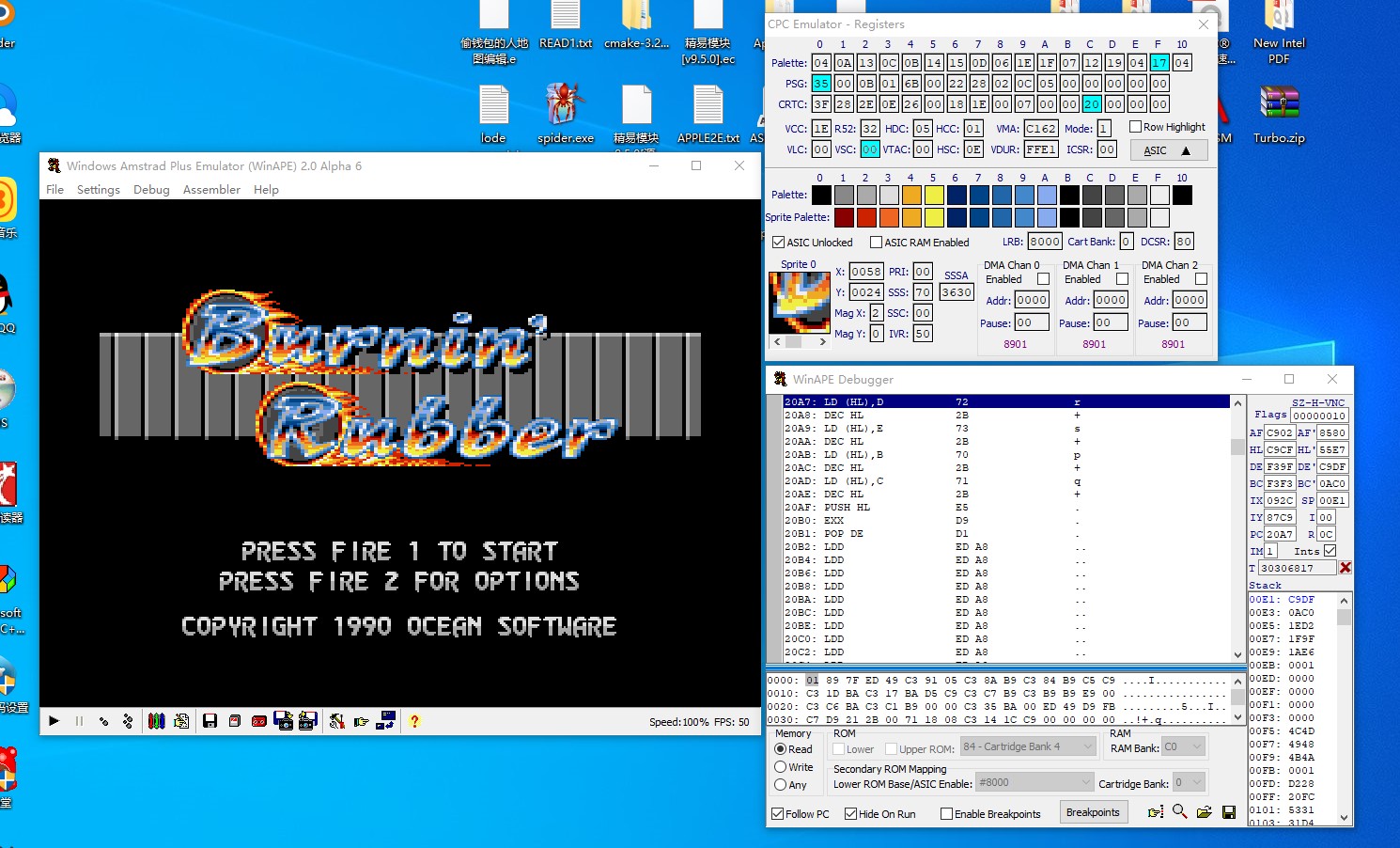Click the Breakpoints button
This screenshot has width=1400, height=848.
click(1093, 812)
